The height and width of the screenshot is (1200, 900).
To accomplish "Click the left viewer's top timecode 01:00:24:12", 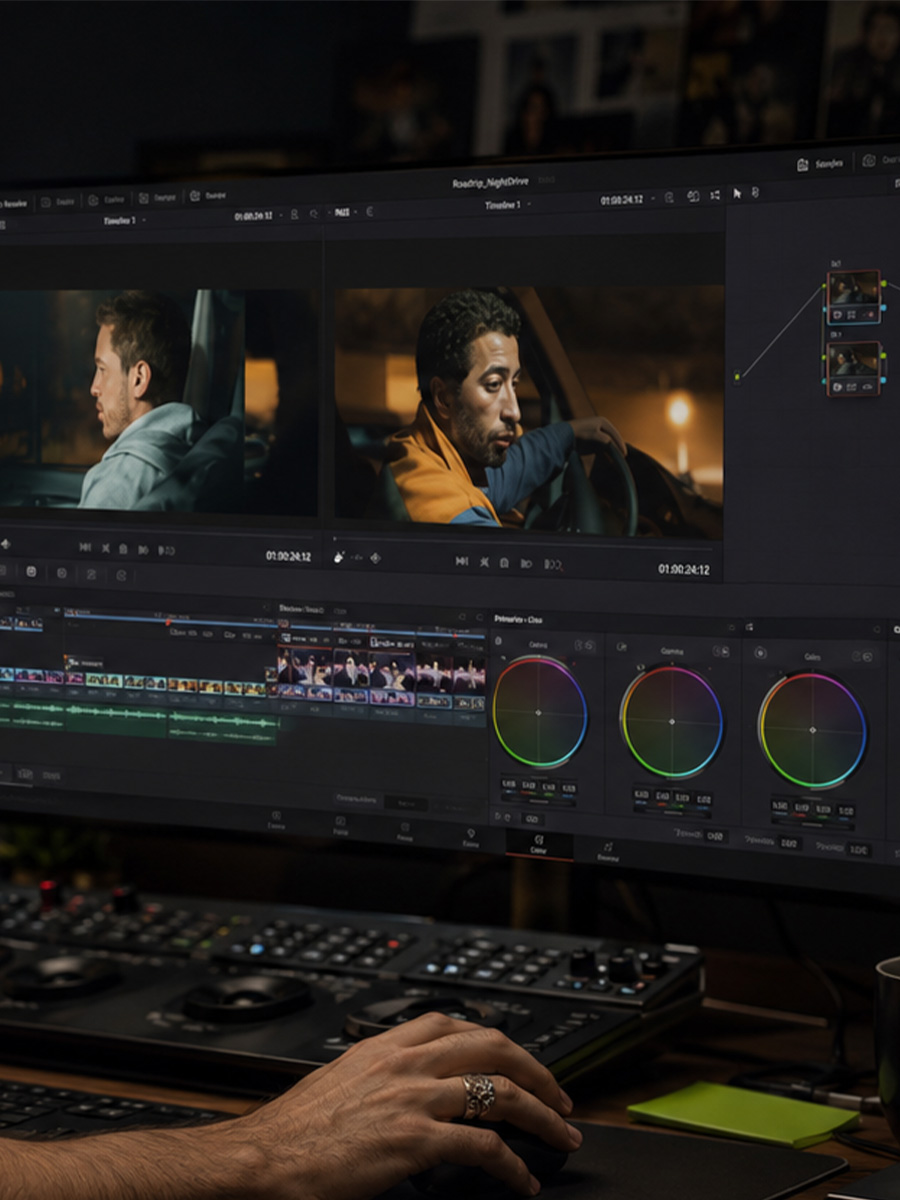I will (x=255, y=216).
